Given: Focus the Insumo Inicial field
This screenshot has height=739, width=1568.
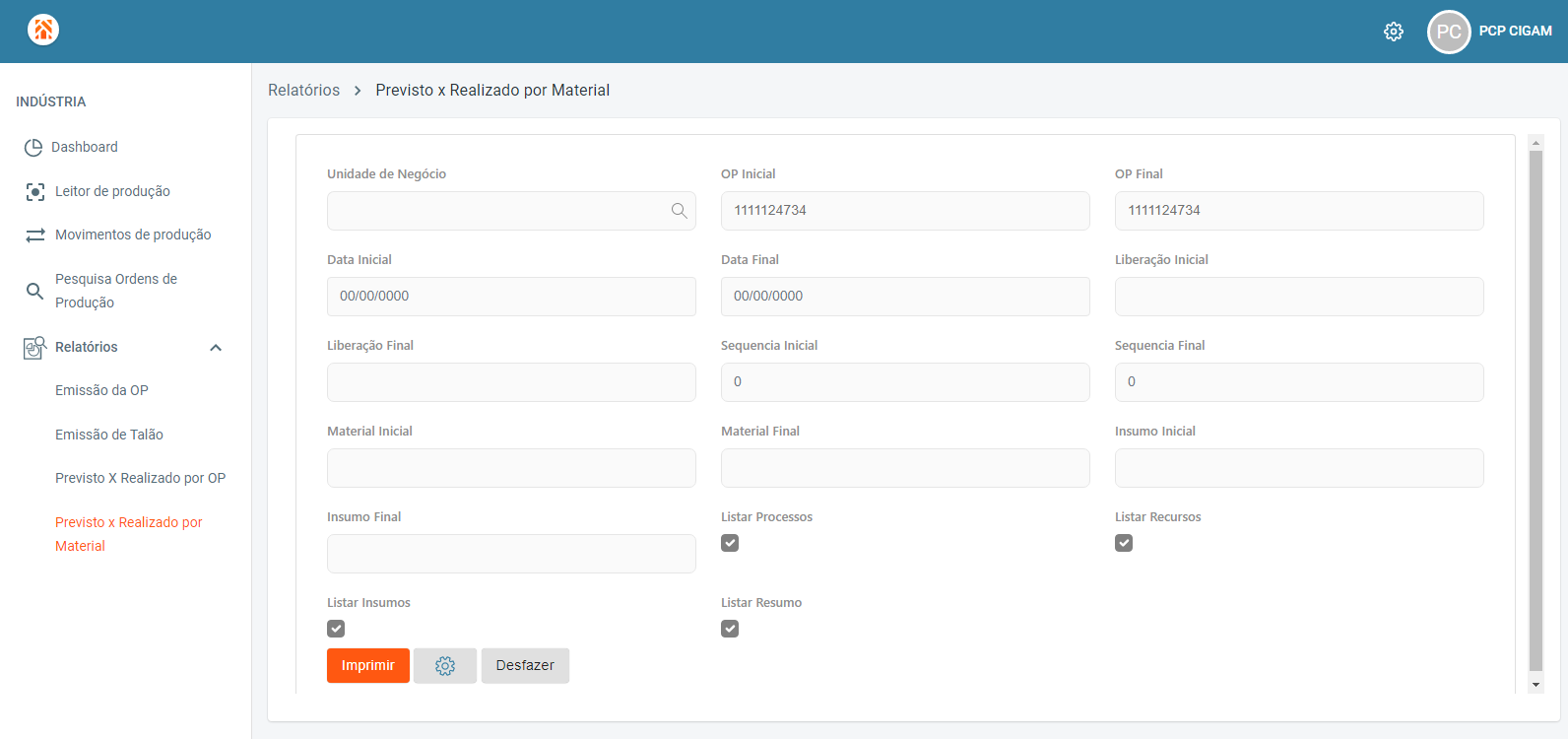Looking at the screenshot, I should 1299,468.
